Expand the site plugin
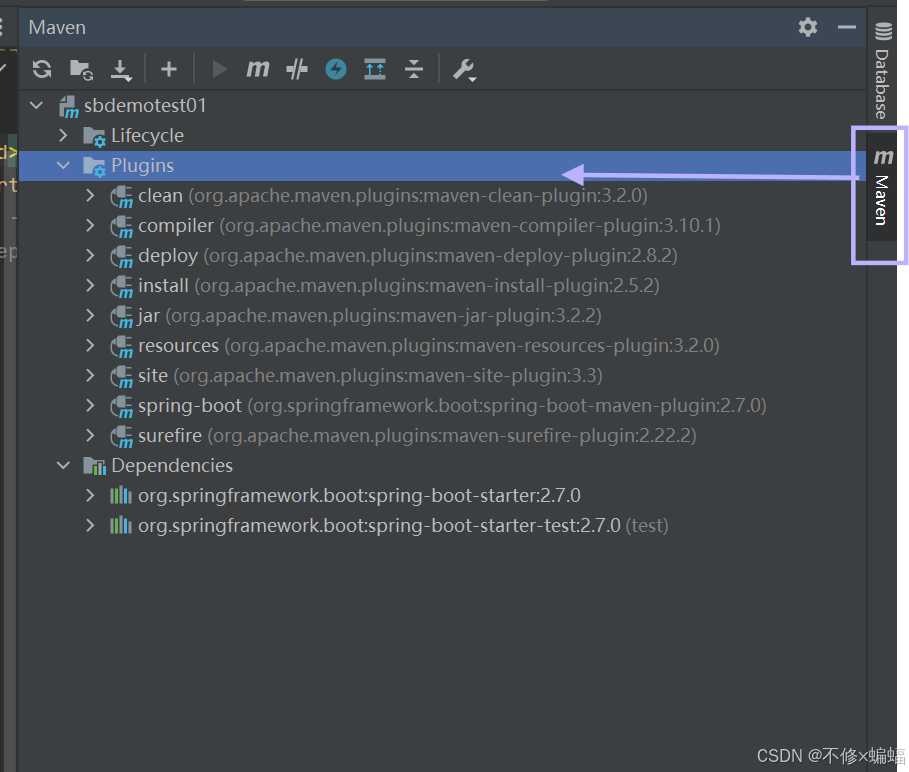The width and height of the screenshot is (909, 772). point(90,376)
